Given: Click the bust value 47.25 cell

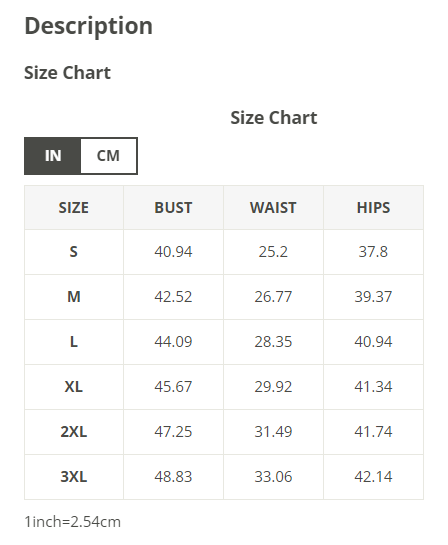Looking at the screenshot, I should [x=173, y=432].
